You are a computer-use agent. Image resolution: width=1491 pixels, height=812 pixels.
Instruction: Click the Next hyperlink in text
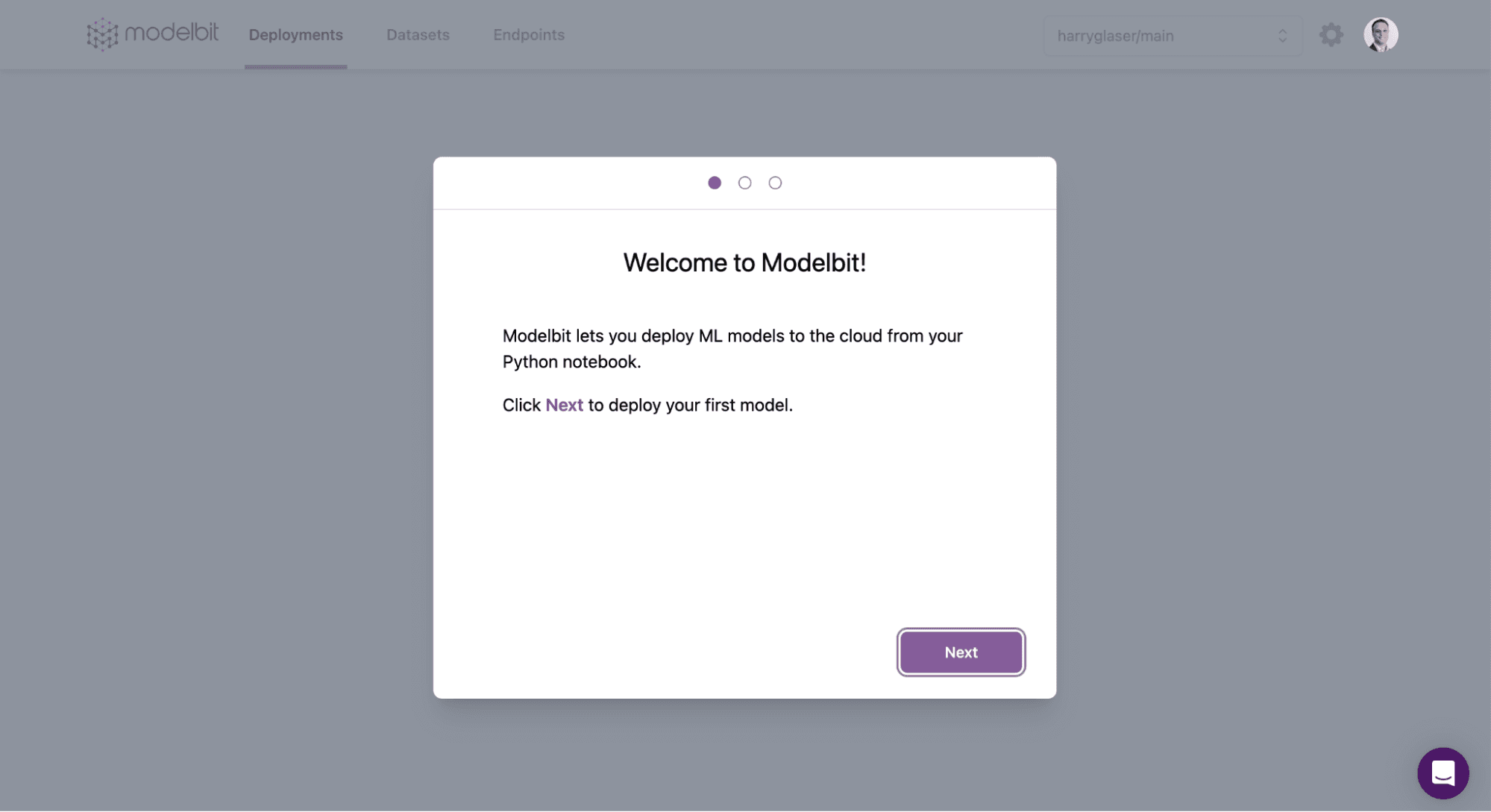pos(563,405)
